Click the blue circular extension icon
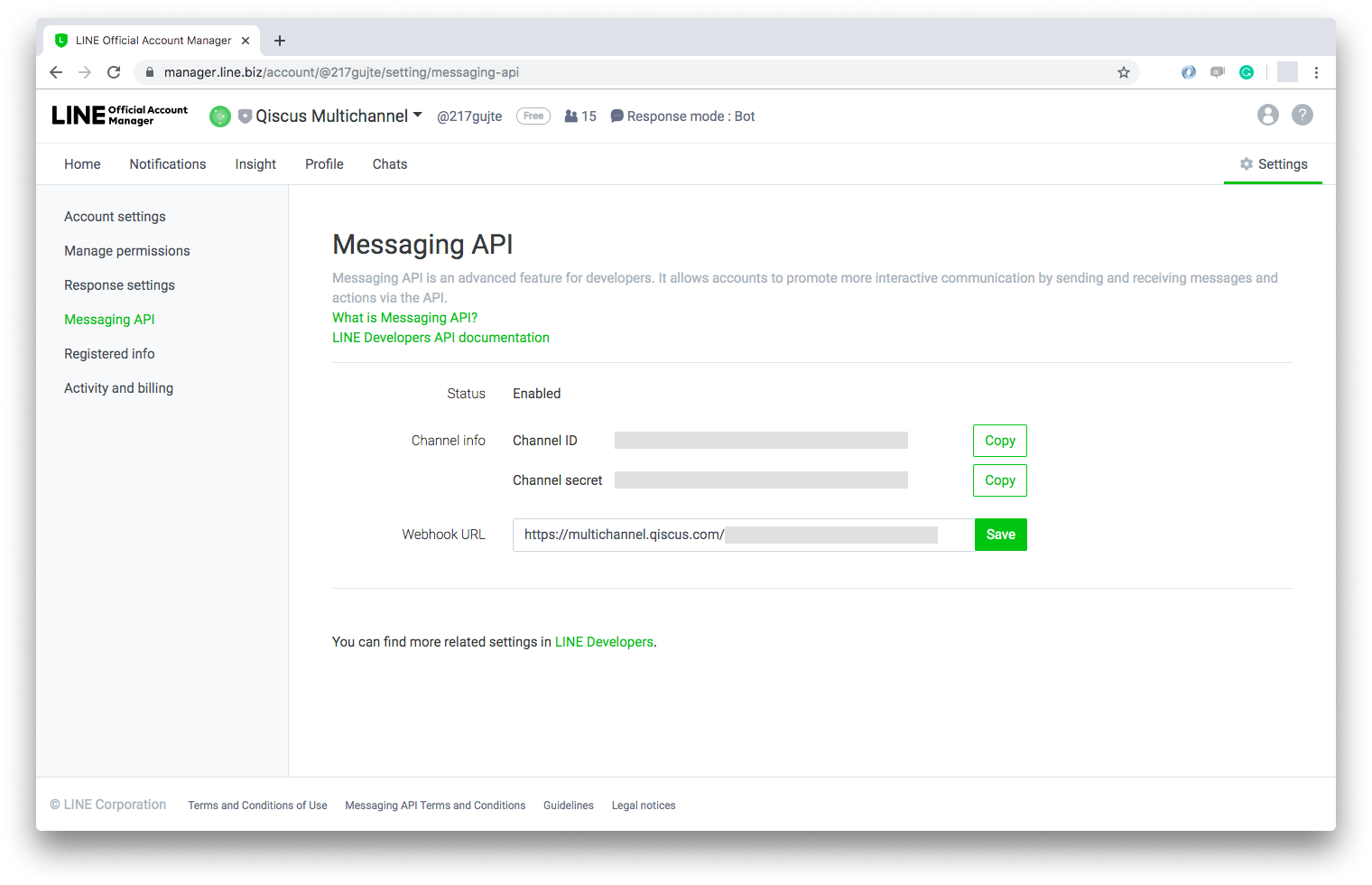 pos(1189,72)
